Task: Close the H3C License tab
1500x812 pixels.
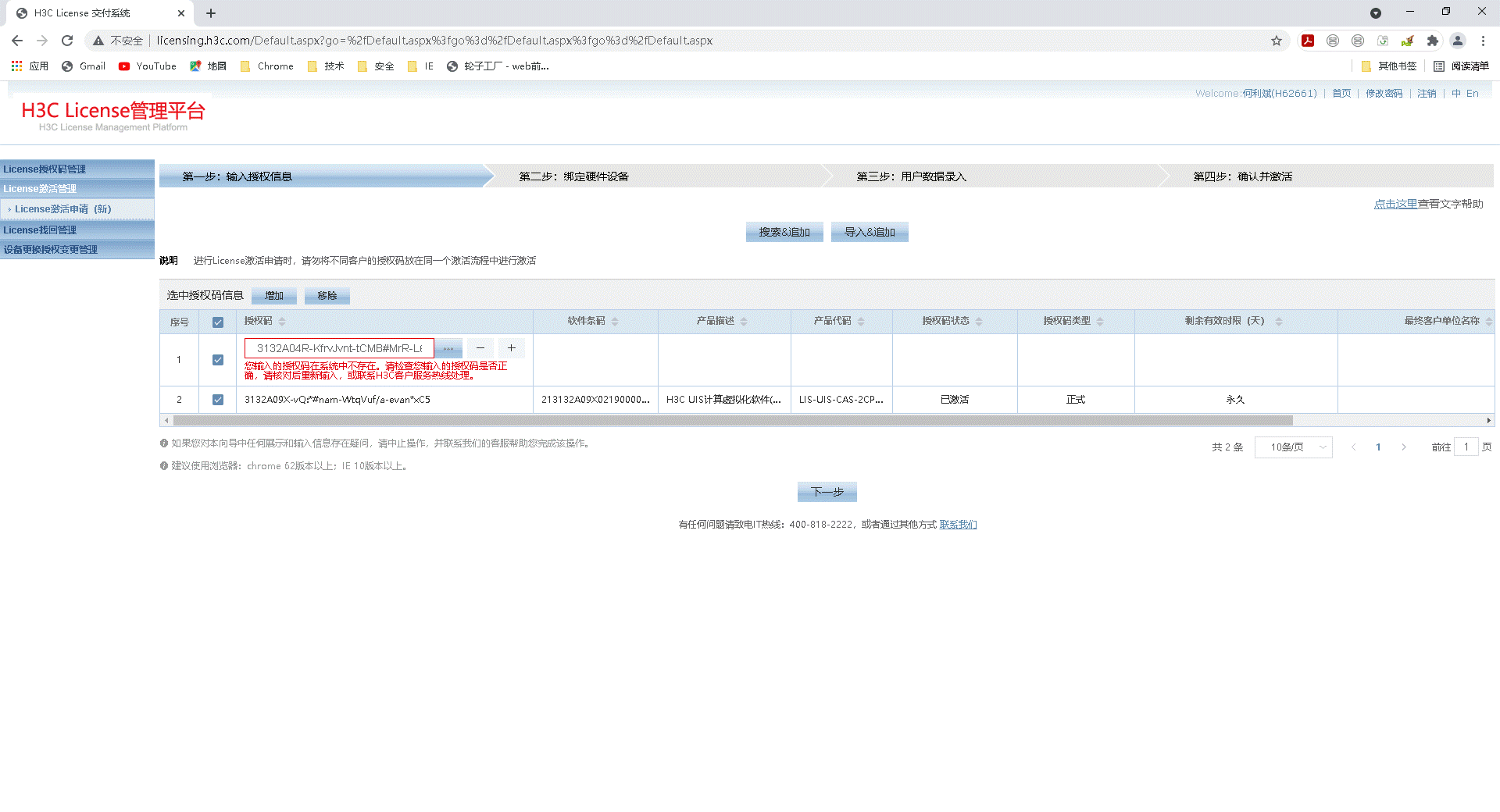Action: coord(181,13)
